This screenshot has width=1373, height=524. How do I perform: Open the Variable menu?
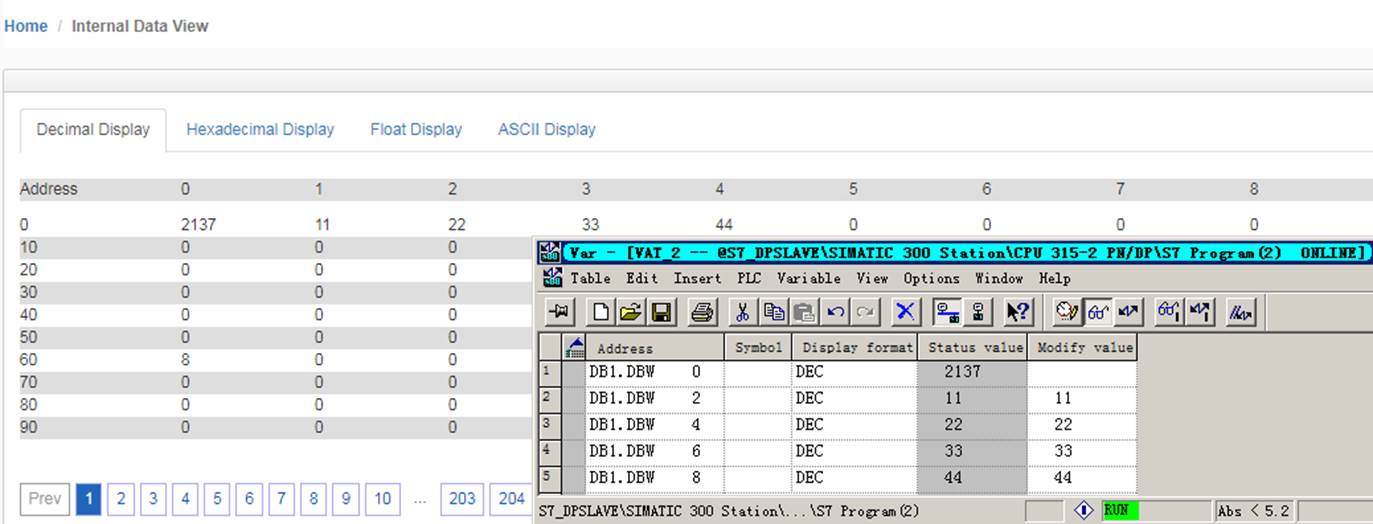coord(809,279)
